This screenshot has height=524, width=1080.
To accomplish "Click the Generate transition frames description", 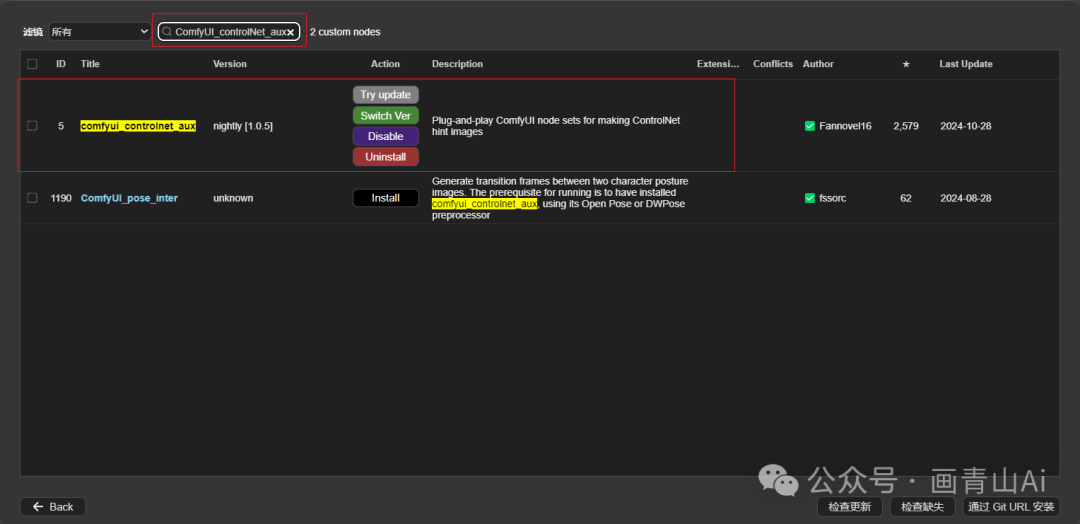I will [x=560, y=198].
